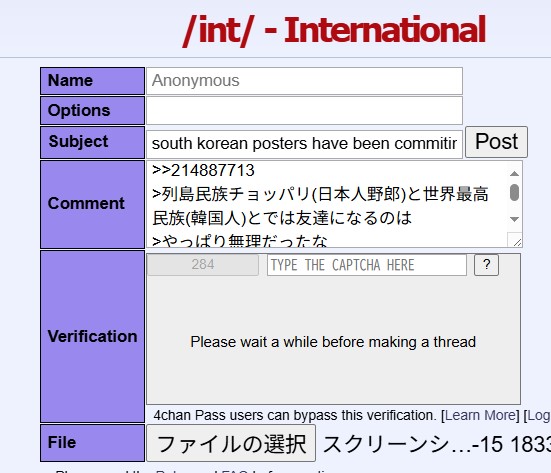Click the Name label cell
Viewport: 551px width, 473px height.
click(x=92, y=81)
